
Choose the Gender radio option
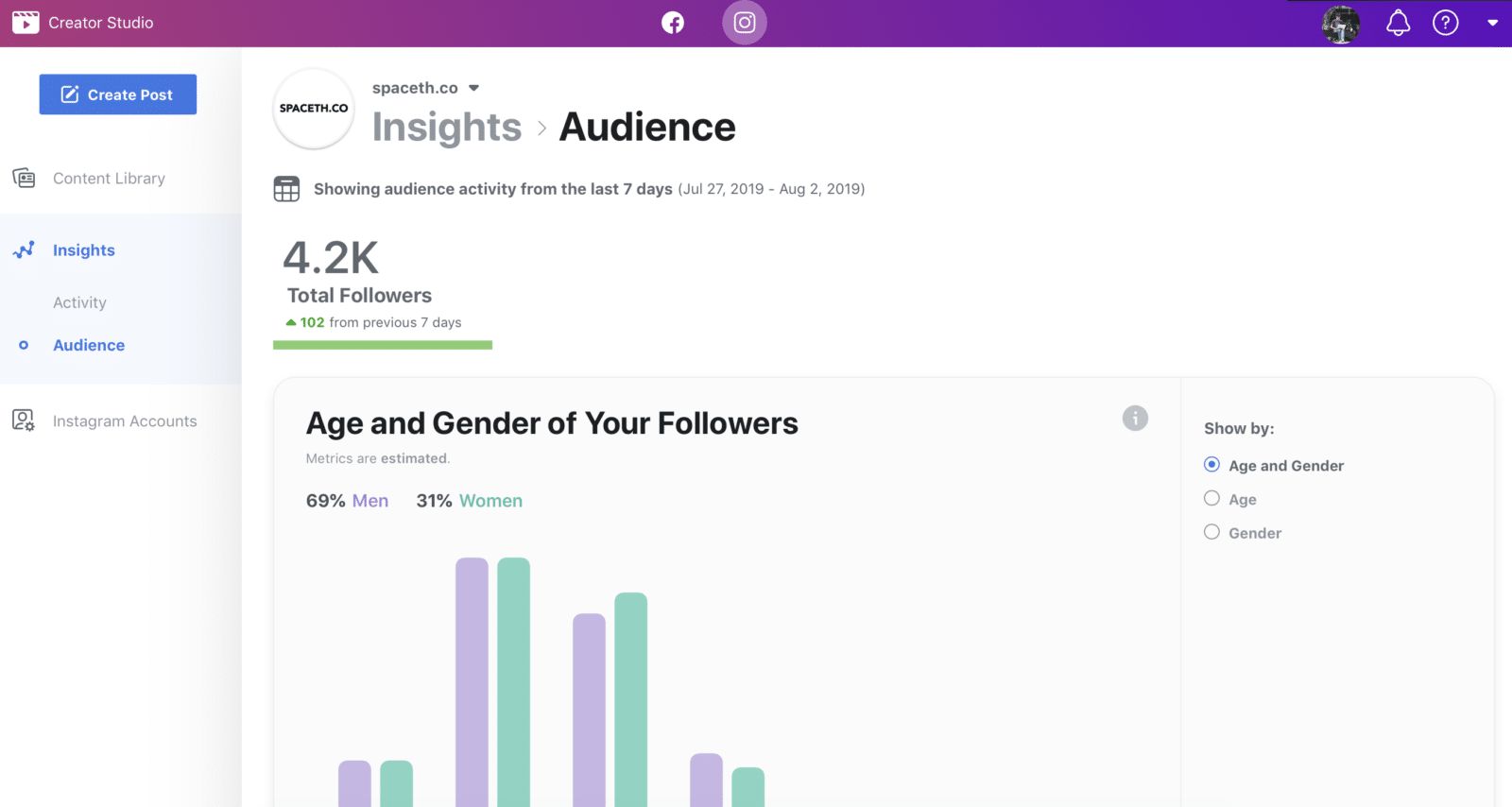coord(1211,533)
